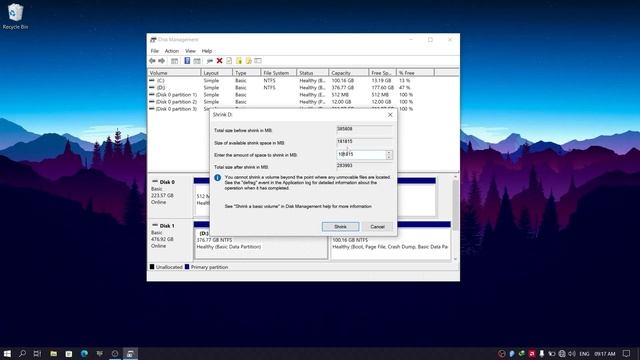Open the Help menu
This screenshot has width=640, height=360.
(x=207, y=51)
